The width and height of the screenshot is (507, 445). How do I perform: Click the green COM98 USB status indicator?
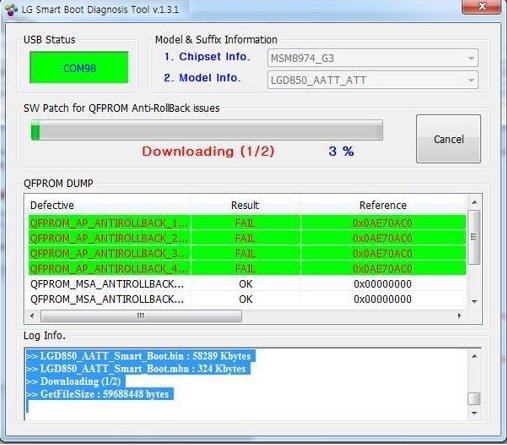click(79, 68)
